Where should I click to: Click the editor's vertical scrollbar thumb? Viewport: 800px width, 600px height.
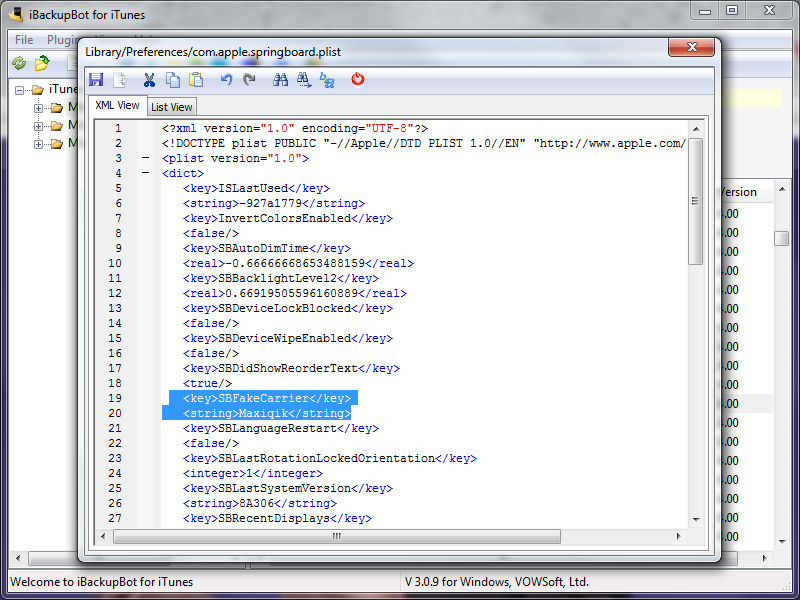pos(695,200)
